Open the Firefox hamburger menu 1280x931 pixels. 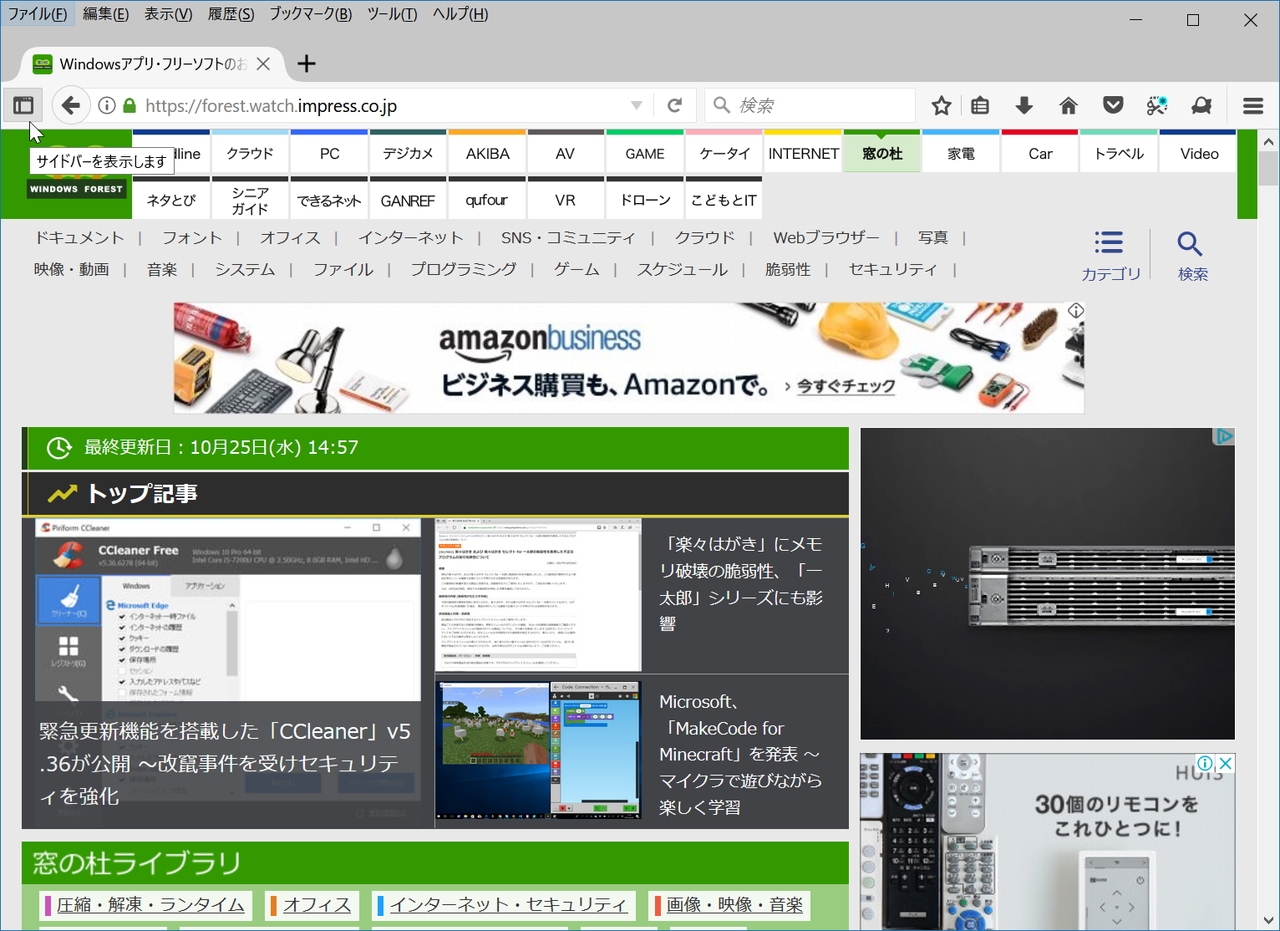click(x=1252, y=104)
